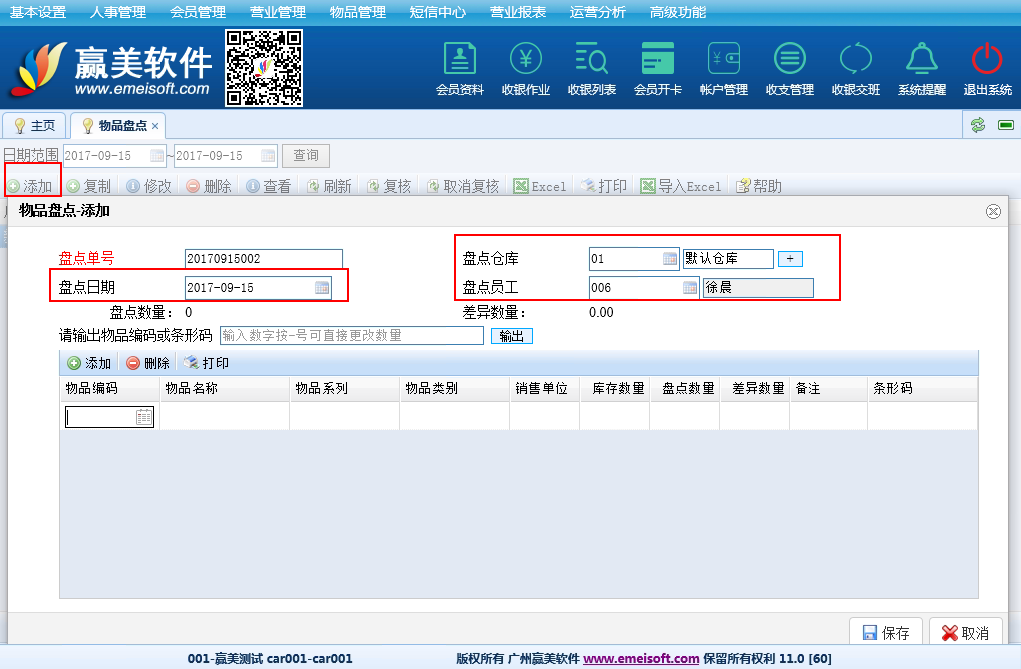Click the 输出 button beside barcode field
Screen dimensions: 1021x669
click(511, 336)
